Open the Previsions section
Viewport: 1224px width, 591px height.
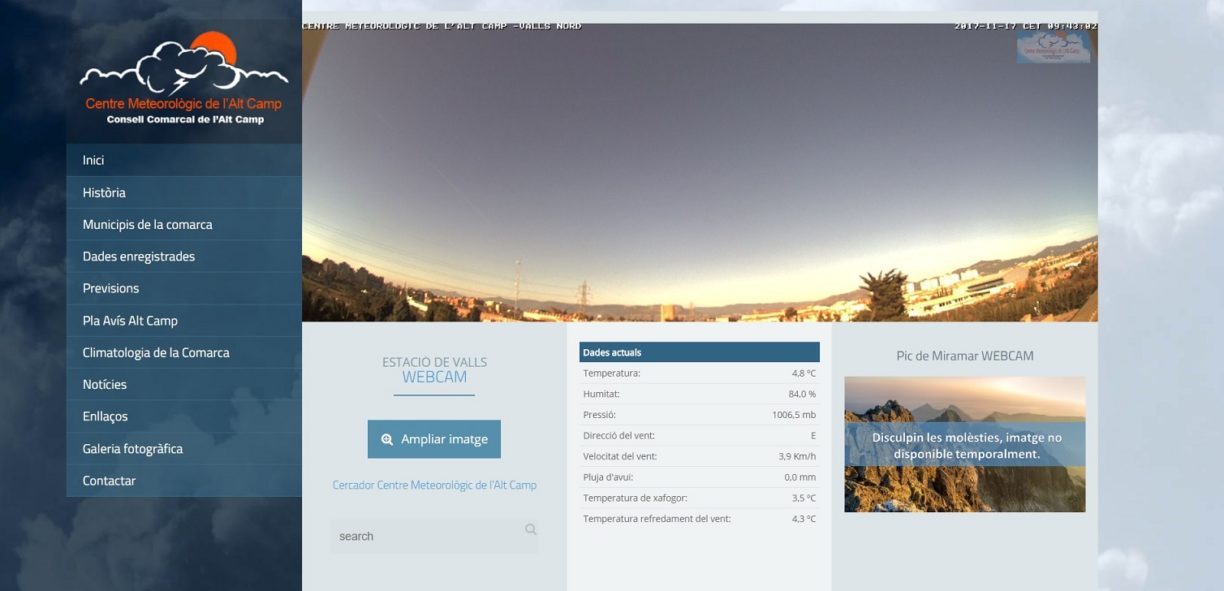(111, 289)
